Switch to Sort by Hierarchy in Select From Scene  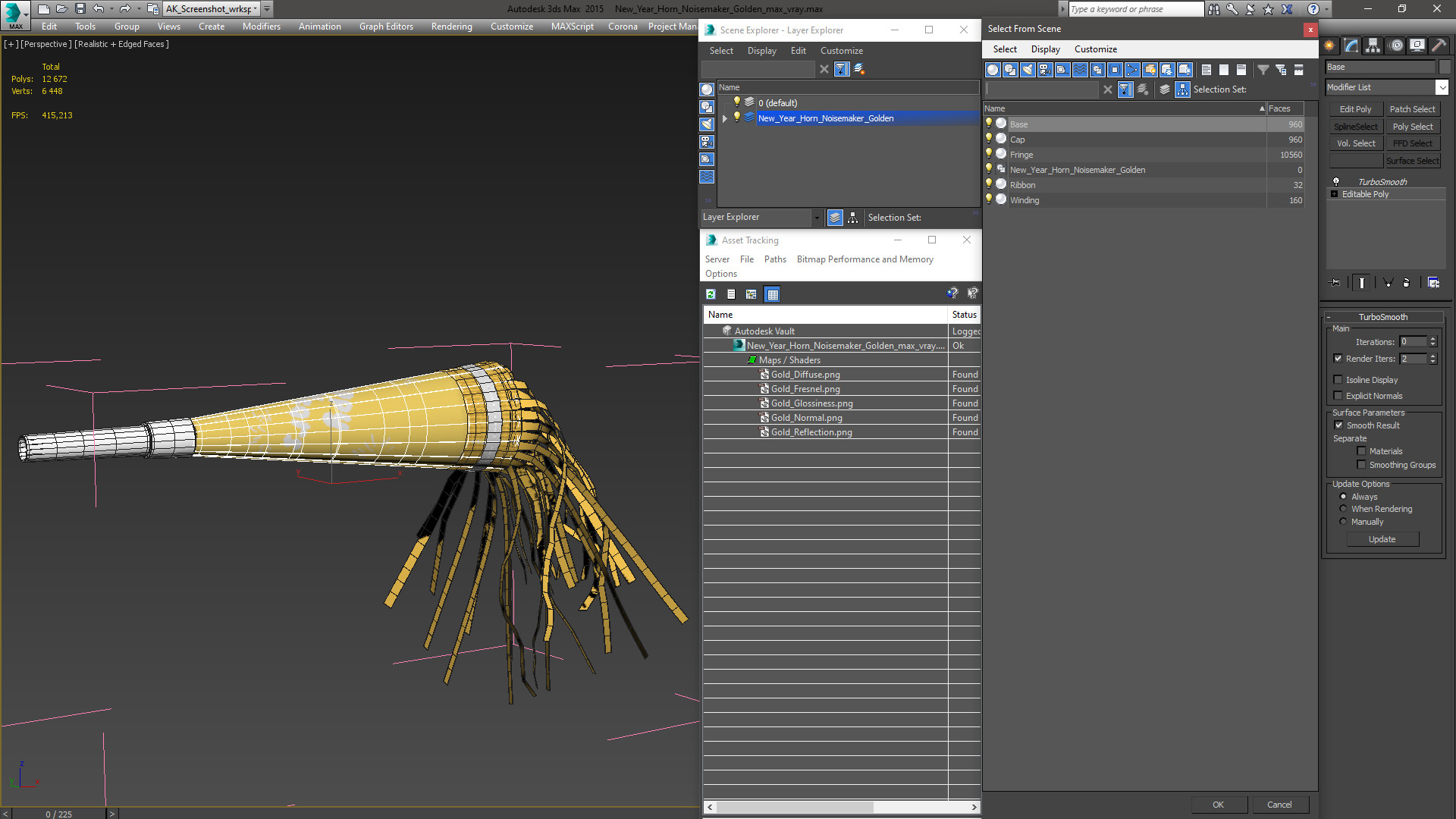point(1183,89)
